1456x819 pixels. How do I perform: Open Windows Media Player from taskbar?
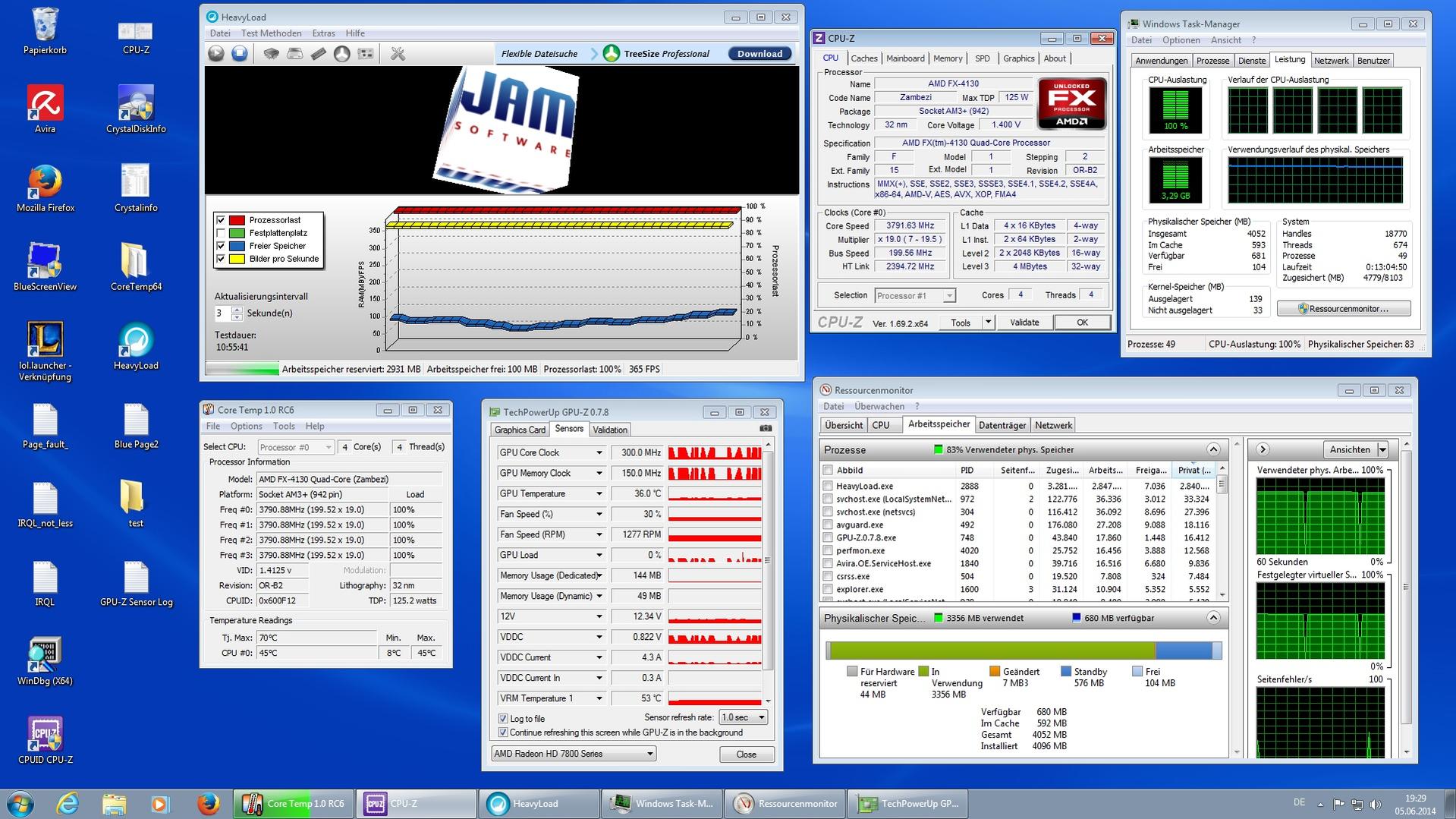click(x=159, y=804)
